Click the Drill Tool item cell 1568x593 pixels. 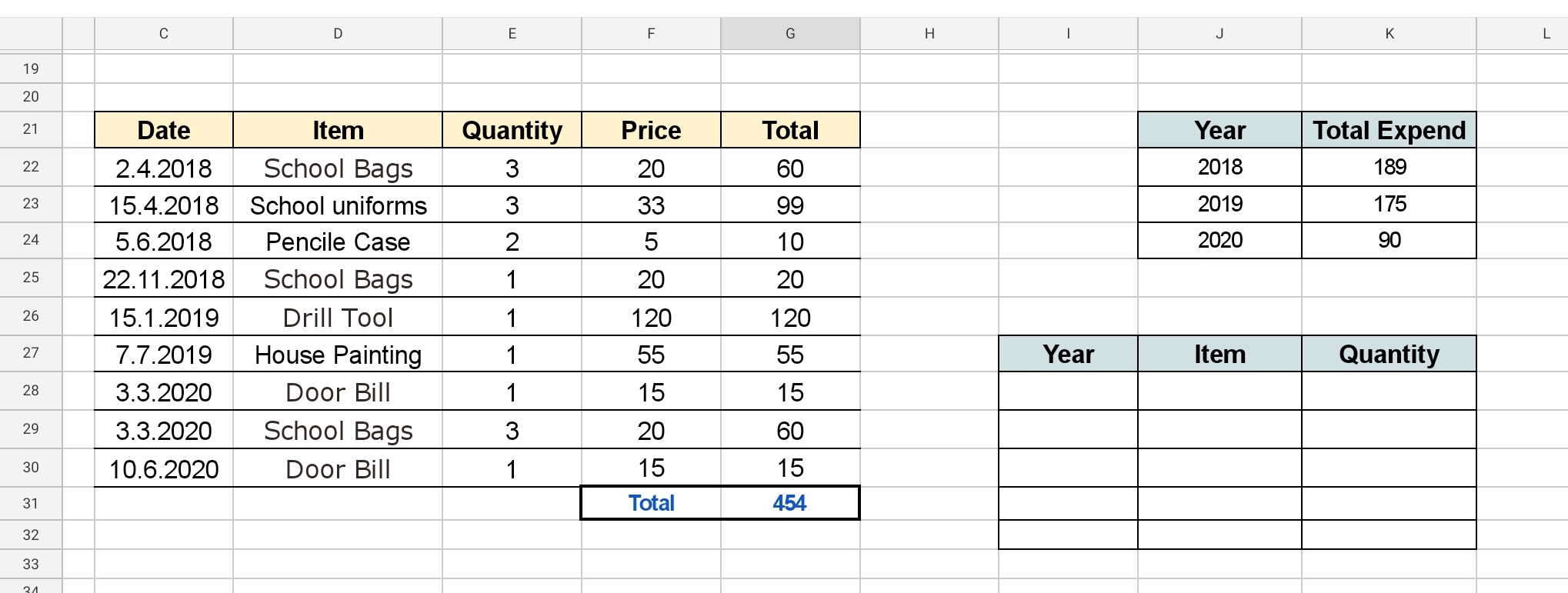(x=338, y=317)
